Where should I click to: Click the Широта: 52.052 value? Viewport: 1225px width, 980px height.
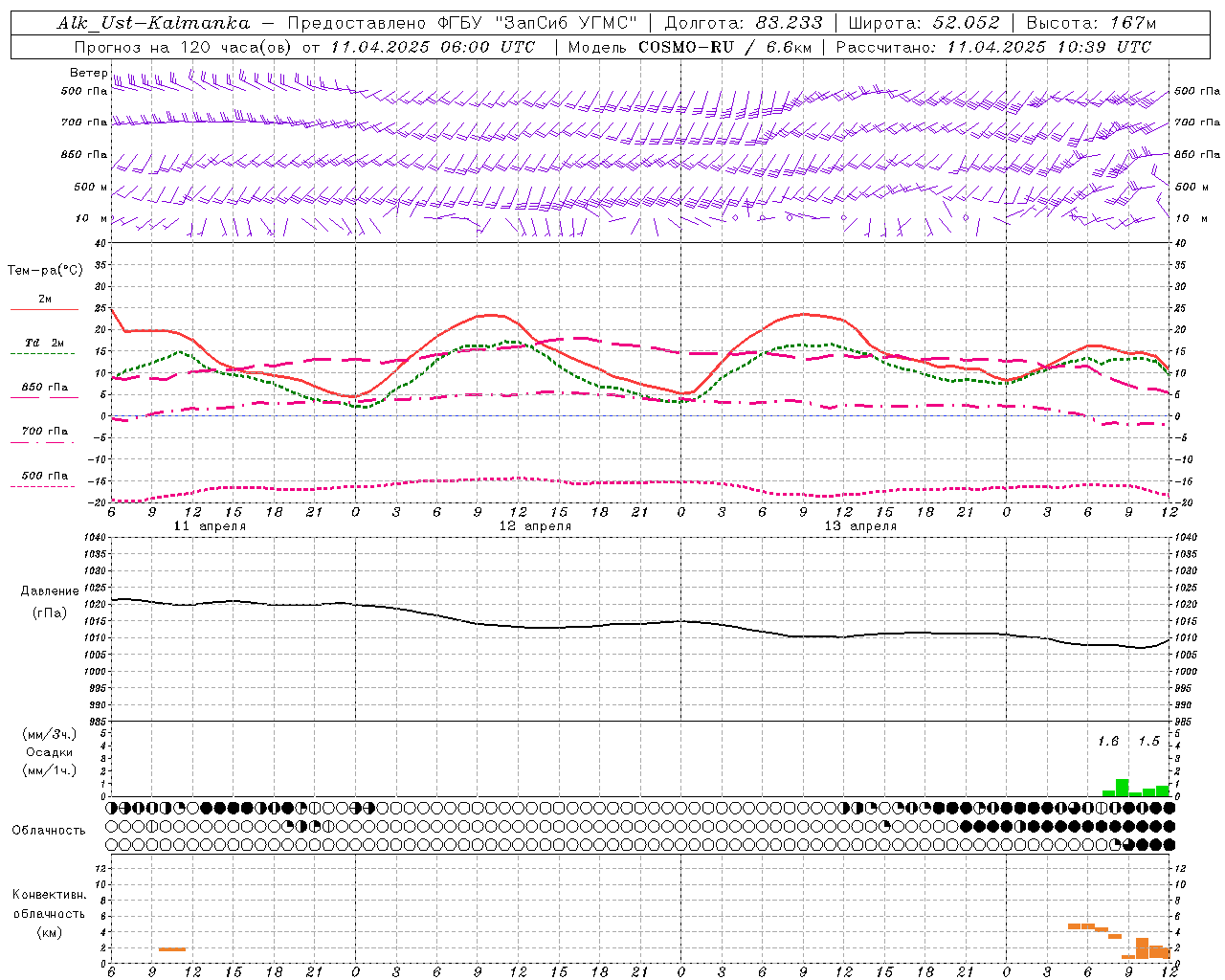pyautogui.click(x=924, y=23)
